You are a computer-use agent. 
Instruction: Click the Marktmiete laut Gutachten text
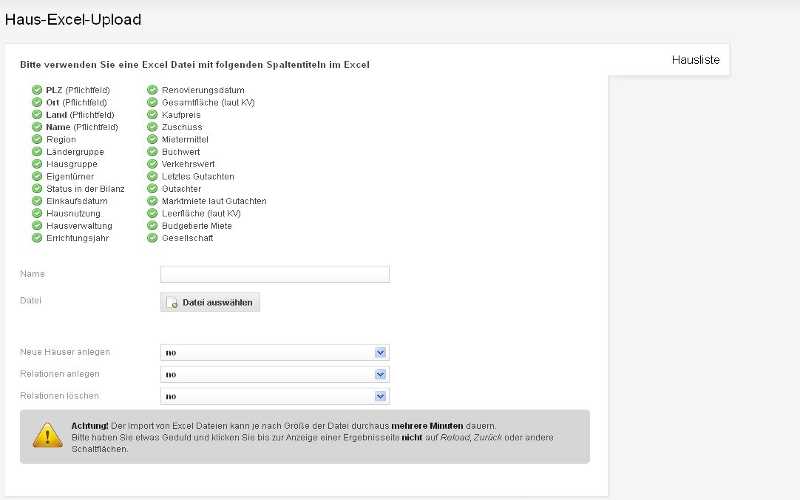tap(214, 201)
